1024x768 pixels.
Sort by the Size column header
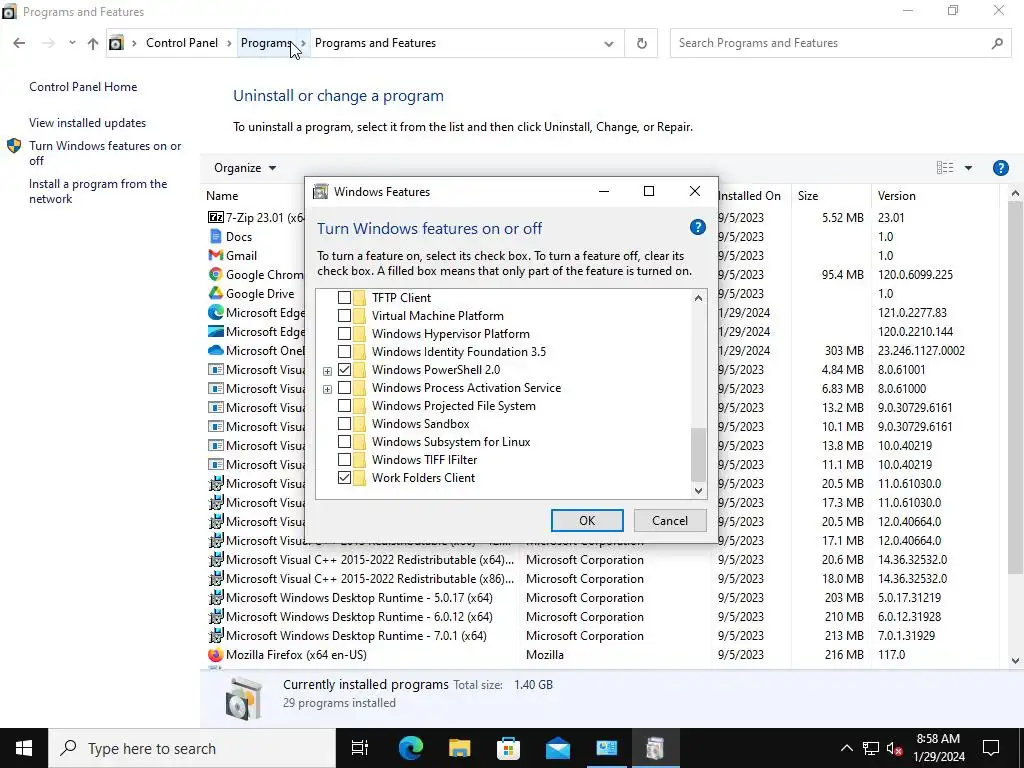pyautogui.click(x=830, y=196)
